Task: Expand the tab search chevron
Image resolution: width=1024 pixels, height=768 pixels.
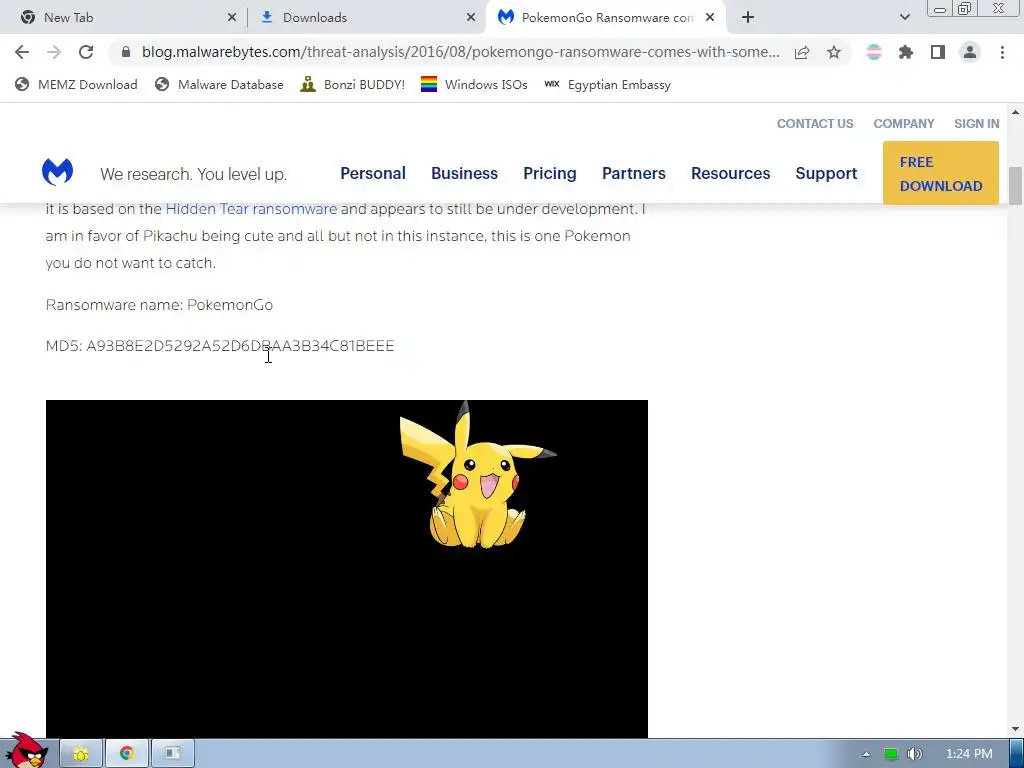Action: point(904,18)
